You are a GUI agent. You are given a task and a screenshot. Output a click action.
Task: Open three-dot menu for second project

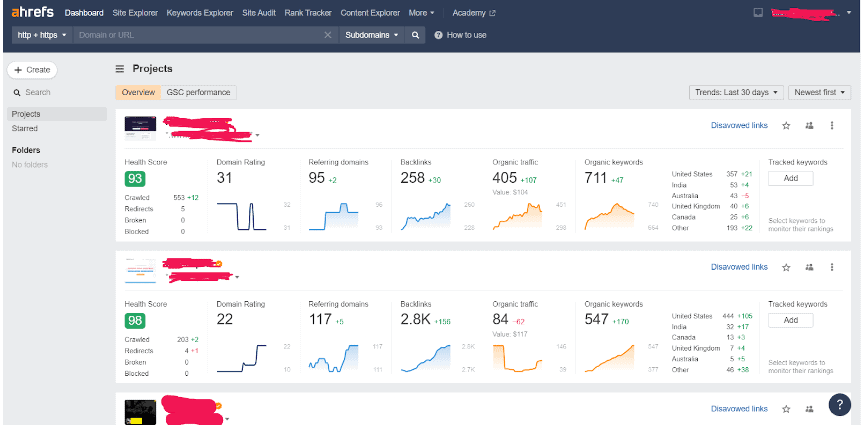point(832,268)
